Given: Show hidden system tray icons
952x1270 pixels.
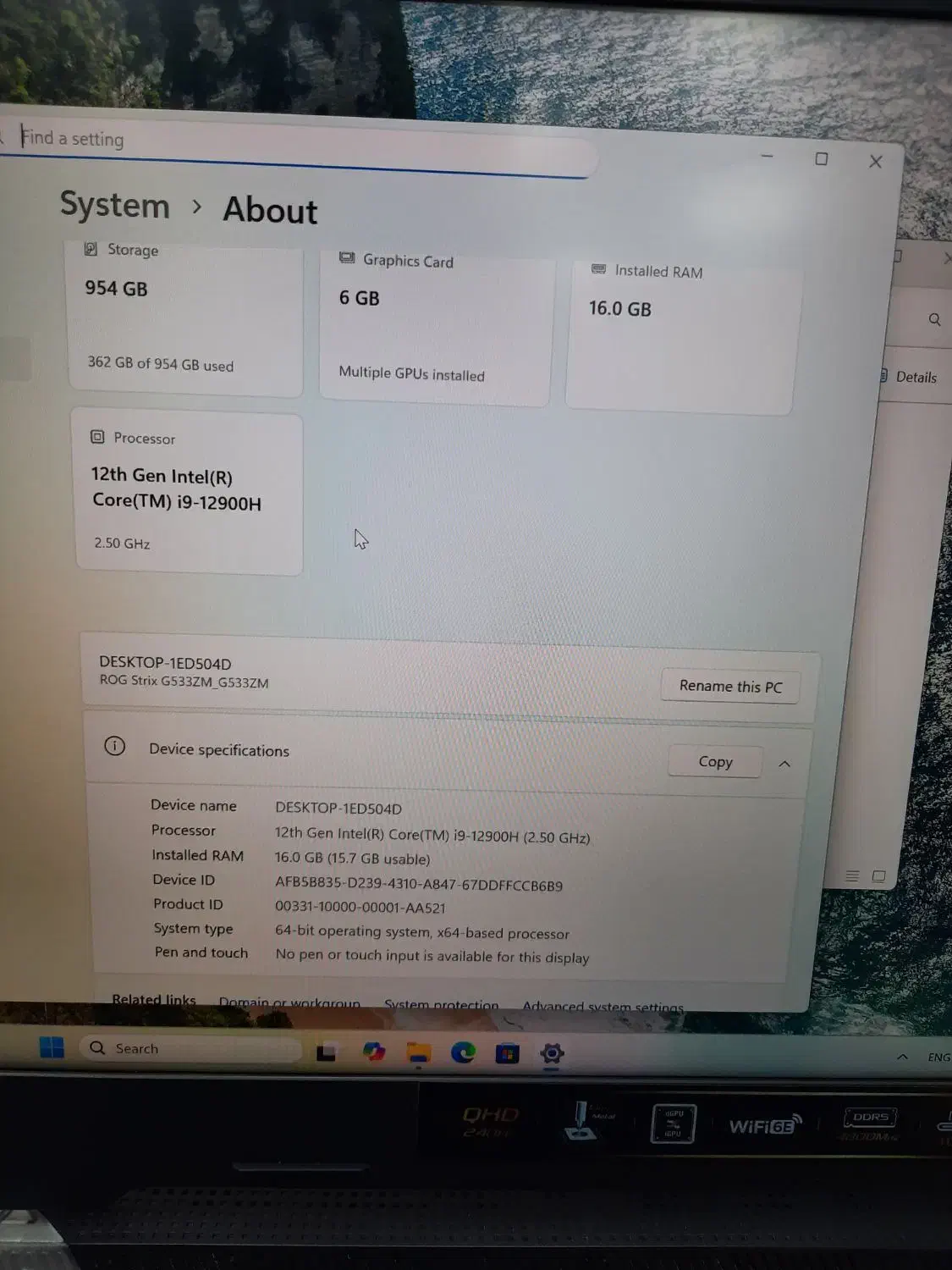Looking at the screenshot, I should coord(902,1057).
